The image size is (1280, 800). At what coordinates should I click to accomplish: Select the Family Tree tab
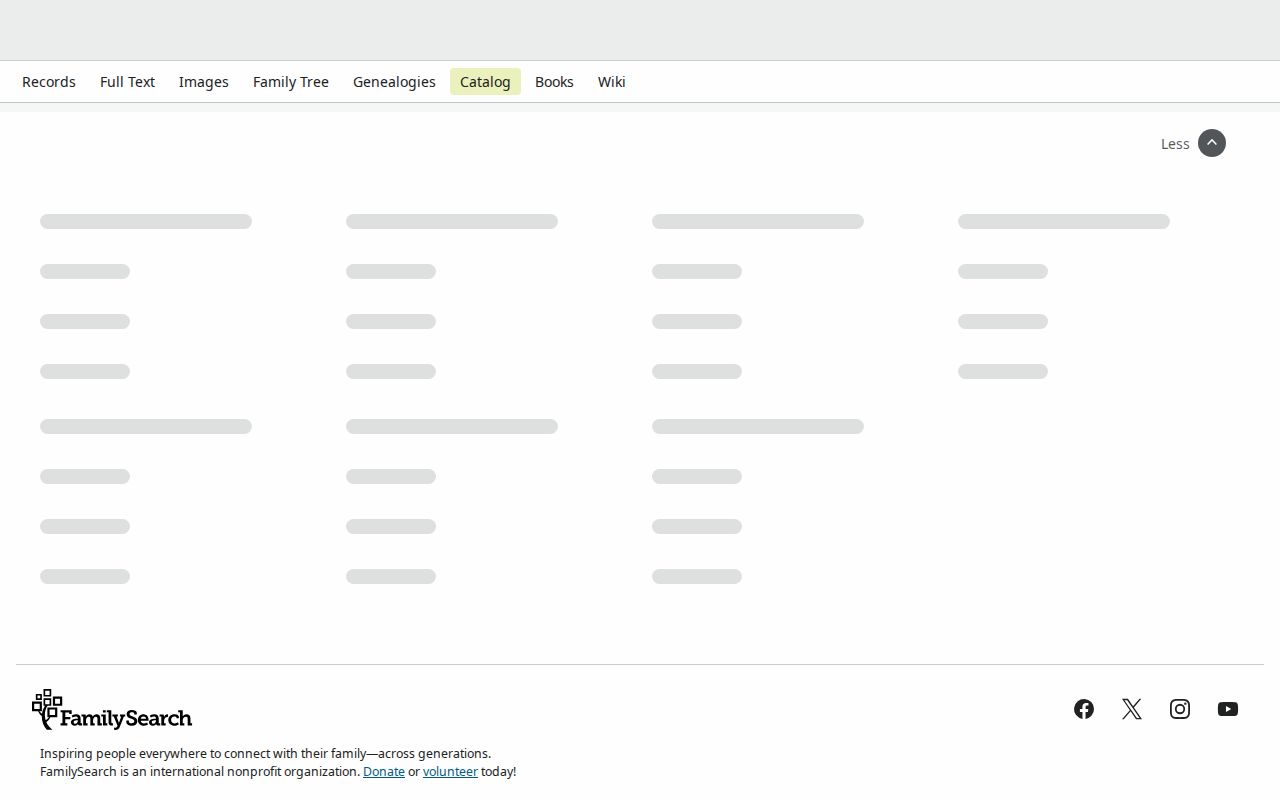[291, 82]
